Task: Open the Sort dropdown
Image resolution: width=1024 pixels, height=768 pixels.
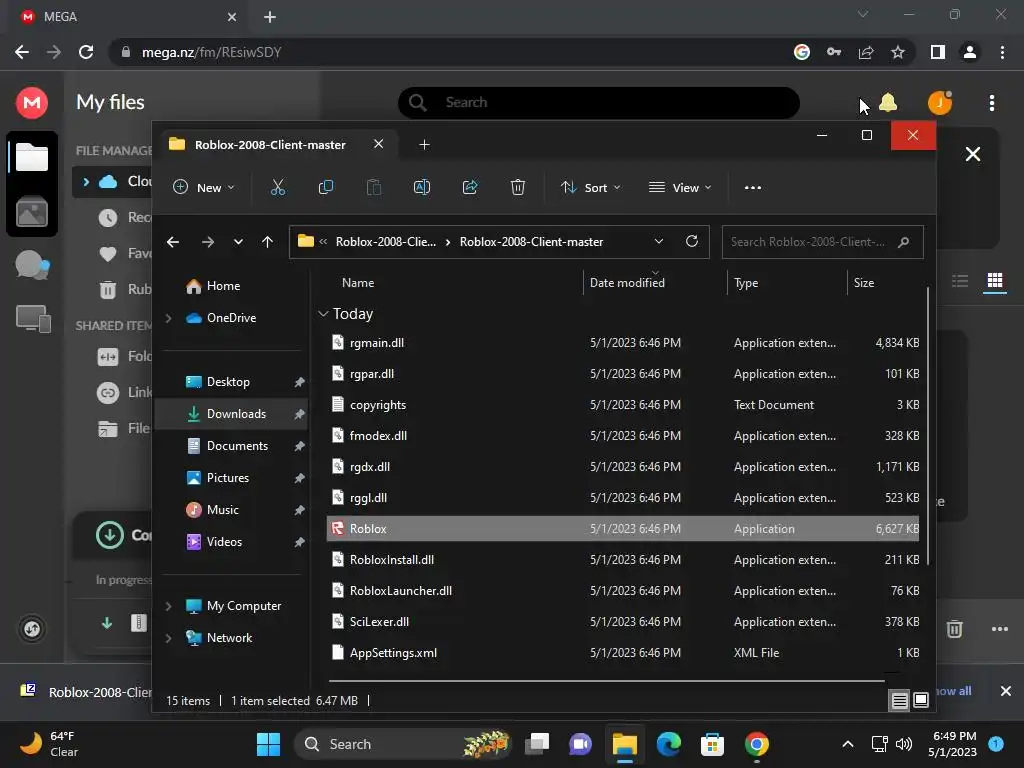Action: pos(590,187)
